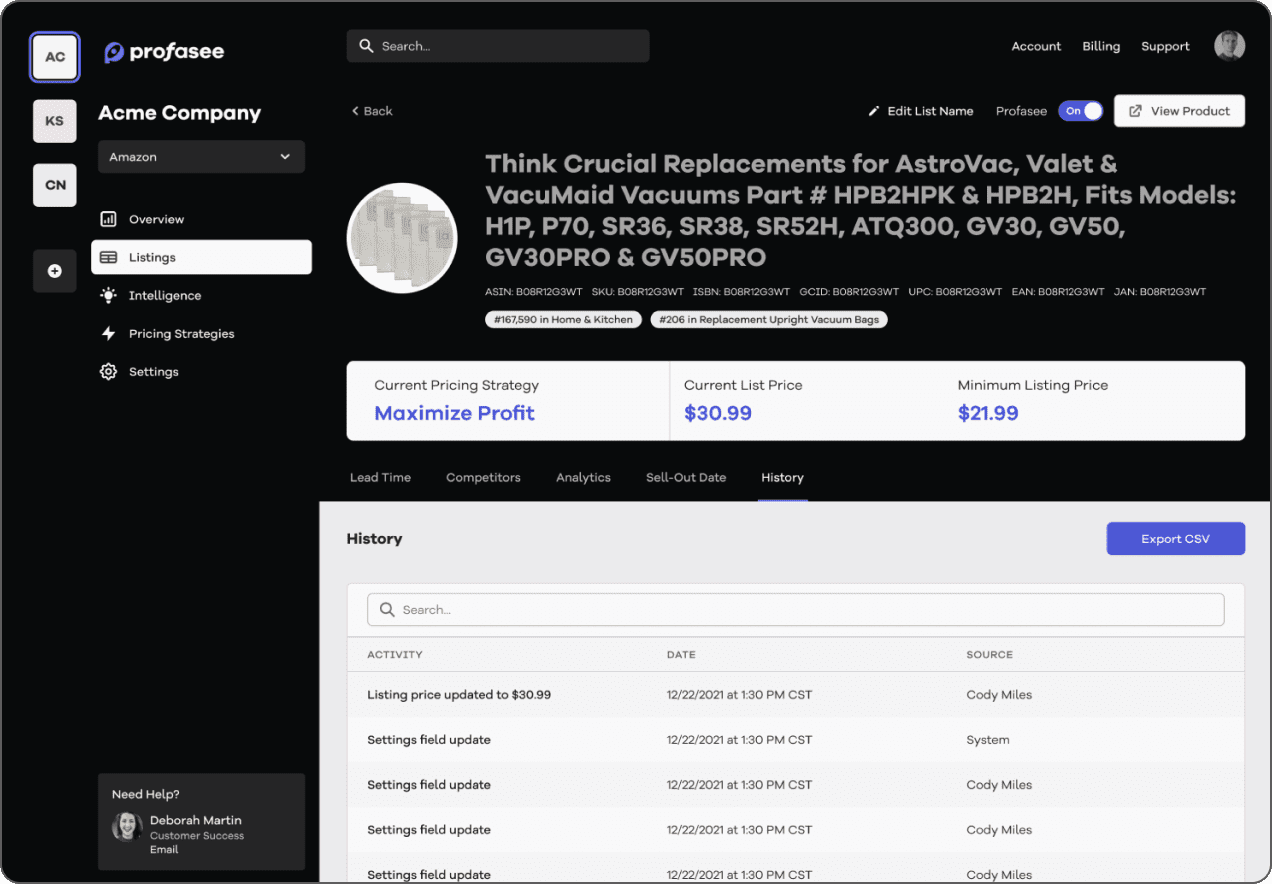
Task: Click the Settings gear icon
Action: [x=108, y=371]
